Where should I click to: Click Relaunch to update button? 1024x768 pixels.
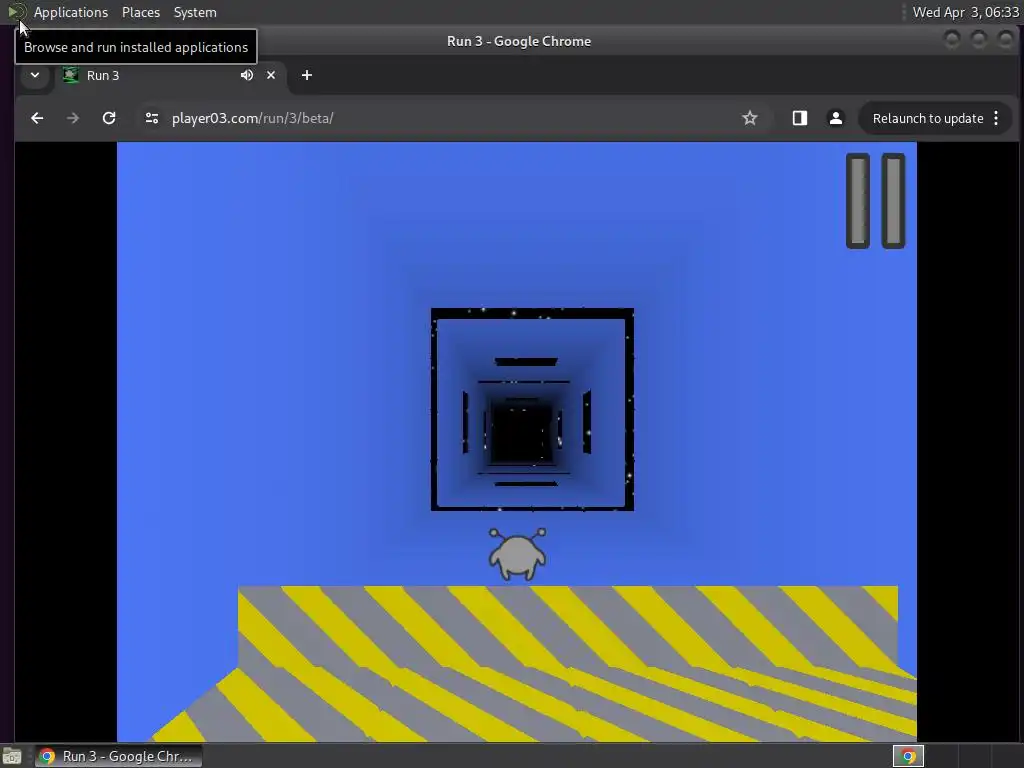[x=927, y=118]
